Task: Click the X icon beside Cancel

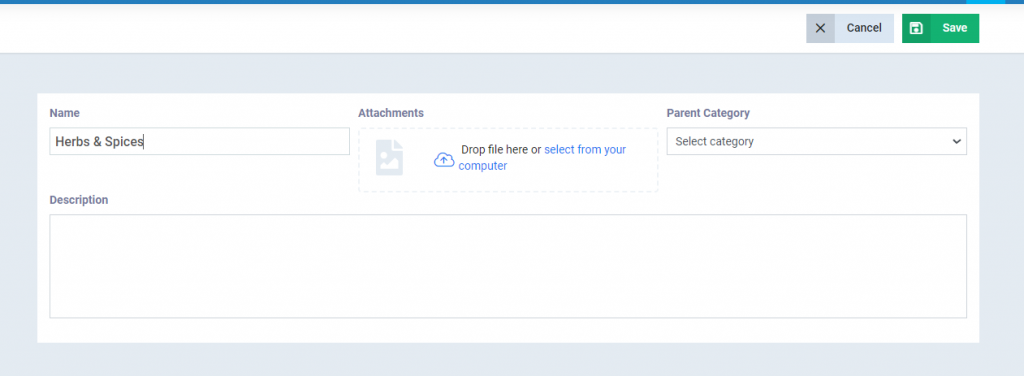Action: coord(820,28)
